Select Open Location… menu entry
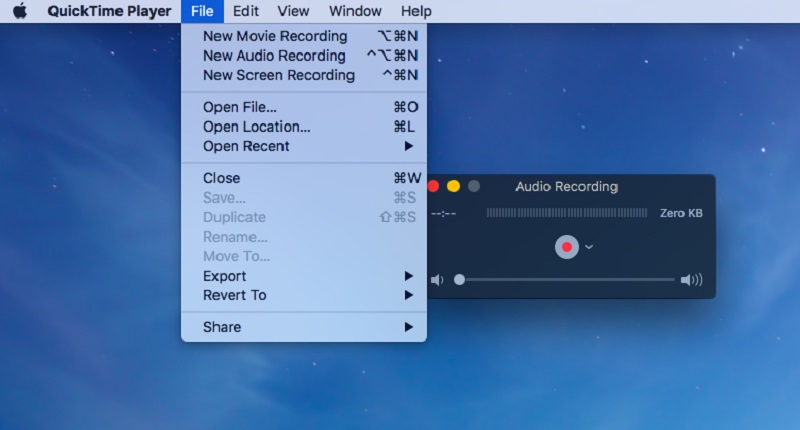This screenshot has height=430, width=800. (x=304, y=127)
